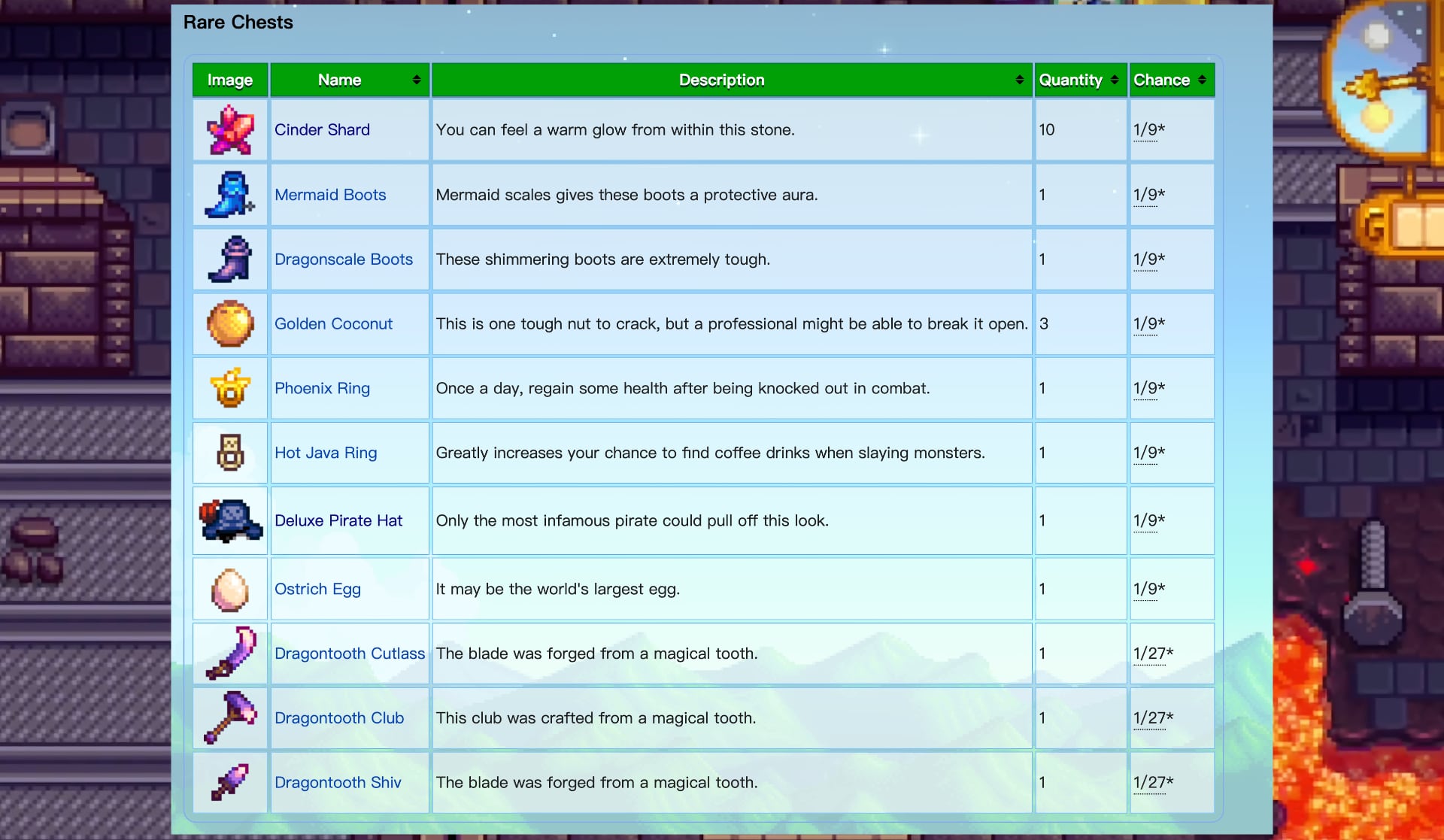The image size is (1444, 840).
Task: Click the Cinder Shard item image
Action: coord(230,130)
